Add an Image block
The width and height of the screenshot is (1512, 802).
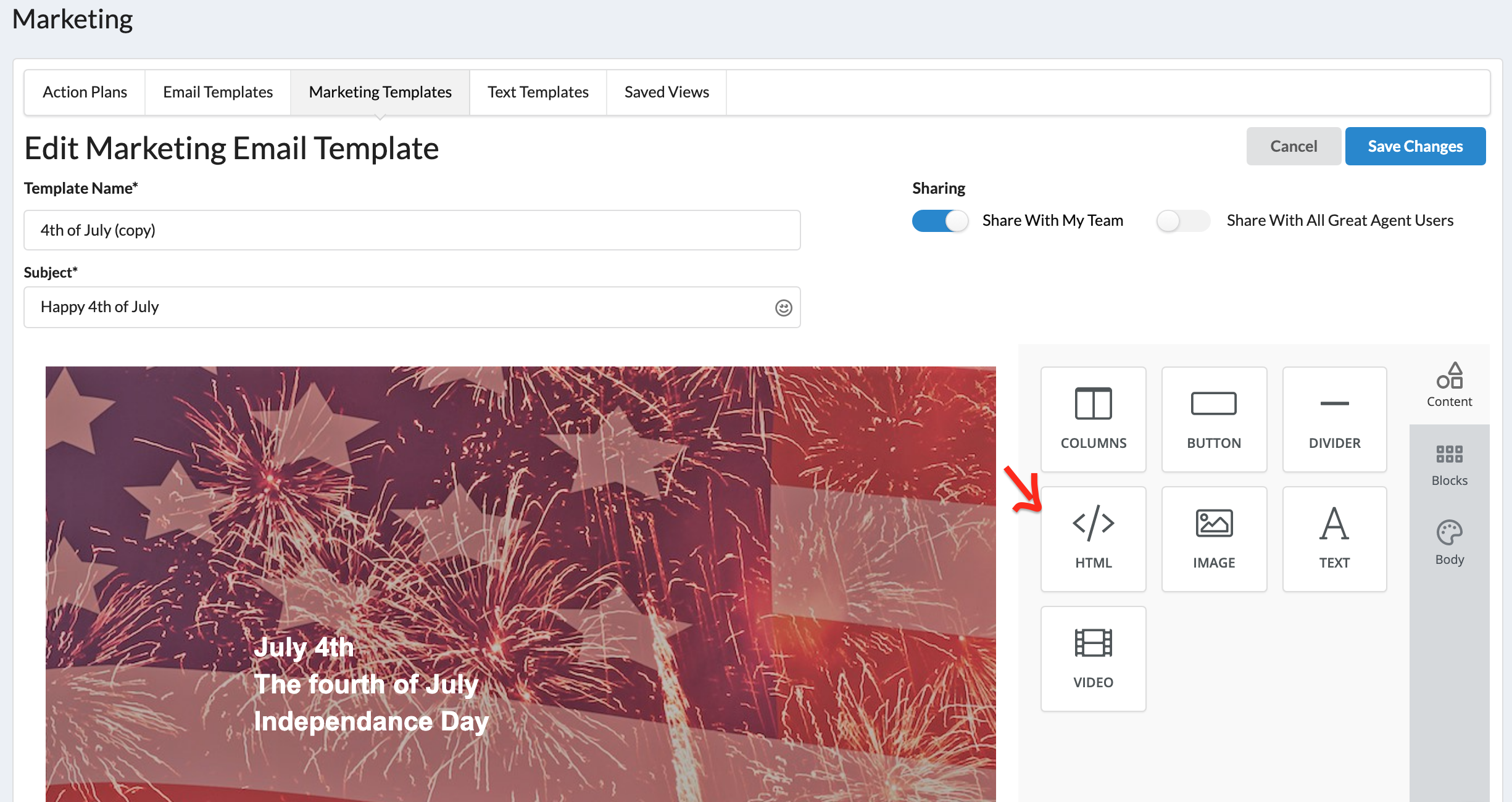pos(1213,539)
